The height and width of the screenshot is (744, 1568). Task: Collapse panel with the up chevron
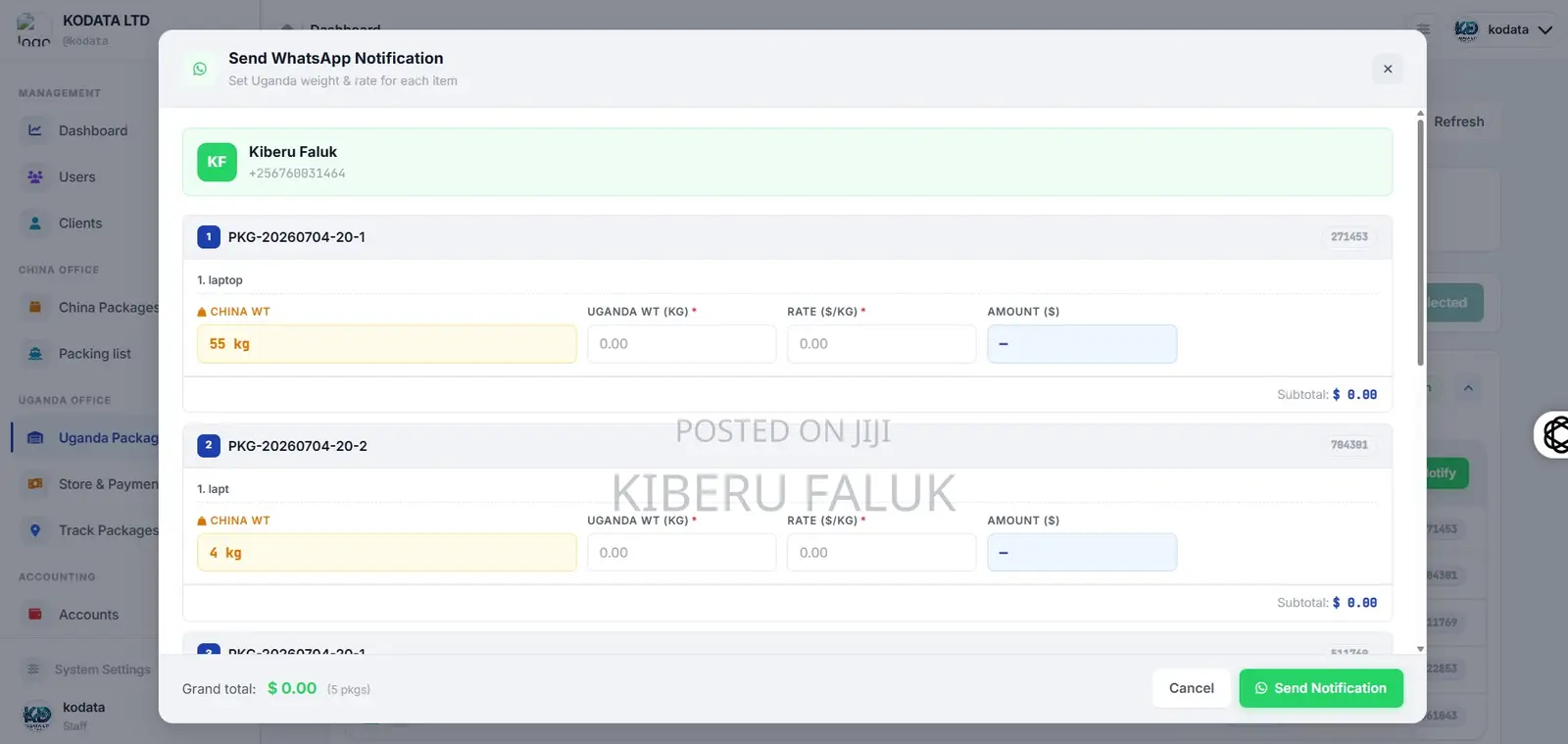pos(1468,388)
